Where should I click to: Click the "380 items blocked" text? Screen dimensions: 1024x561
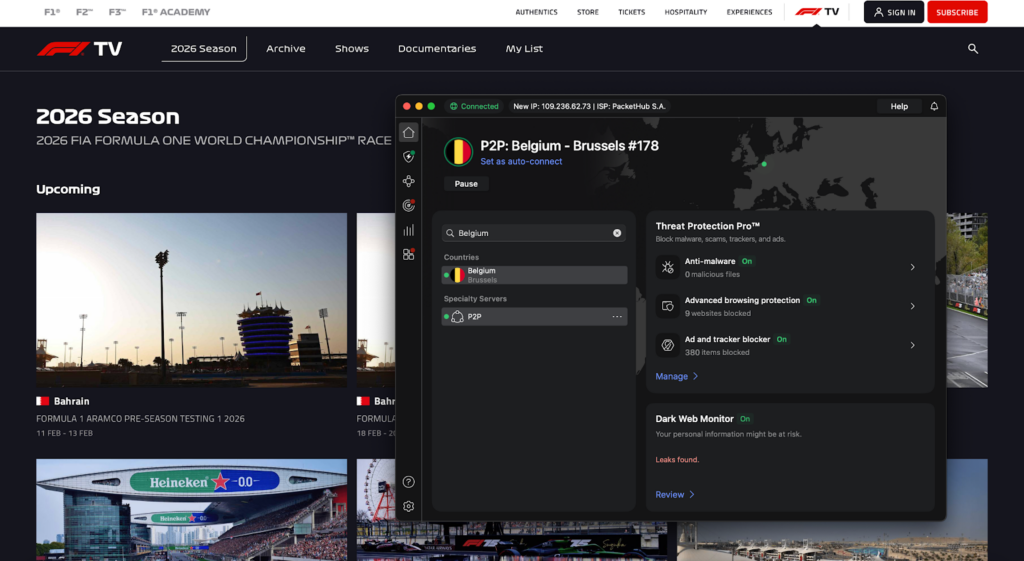[x=717, y=353]
